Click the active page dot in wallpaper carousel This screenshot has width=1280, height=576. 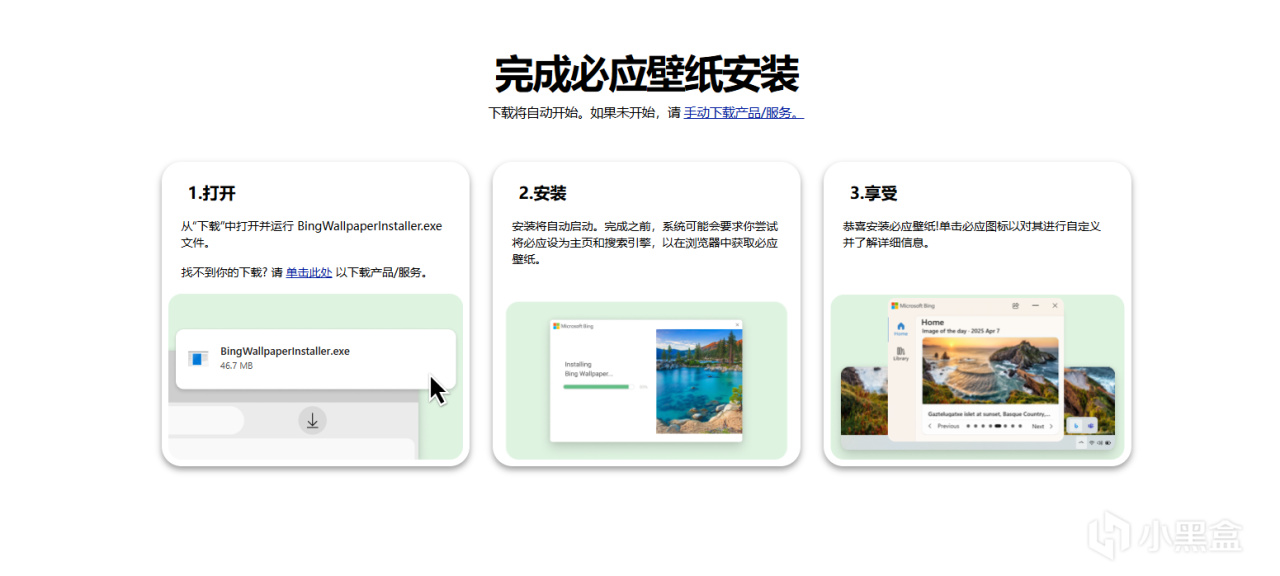pos(998,426)
